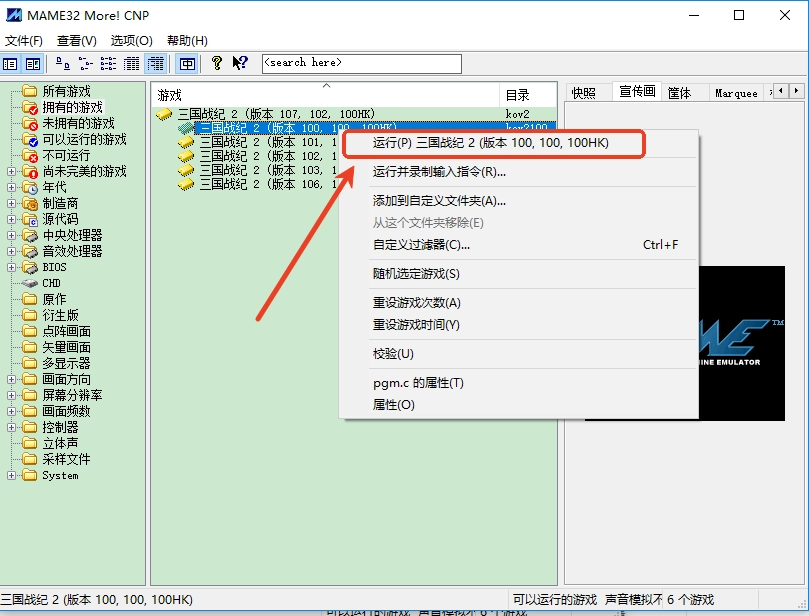This screenshot has width=809, height=616.
Task: Expand the 制造商 folder tree node
Action: pos(12,203)
